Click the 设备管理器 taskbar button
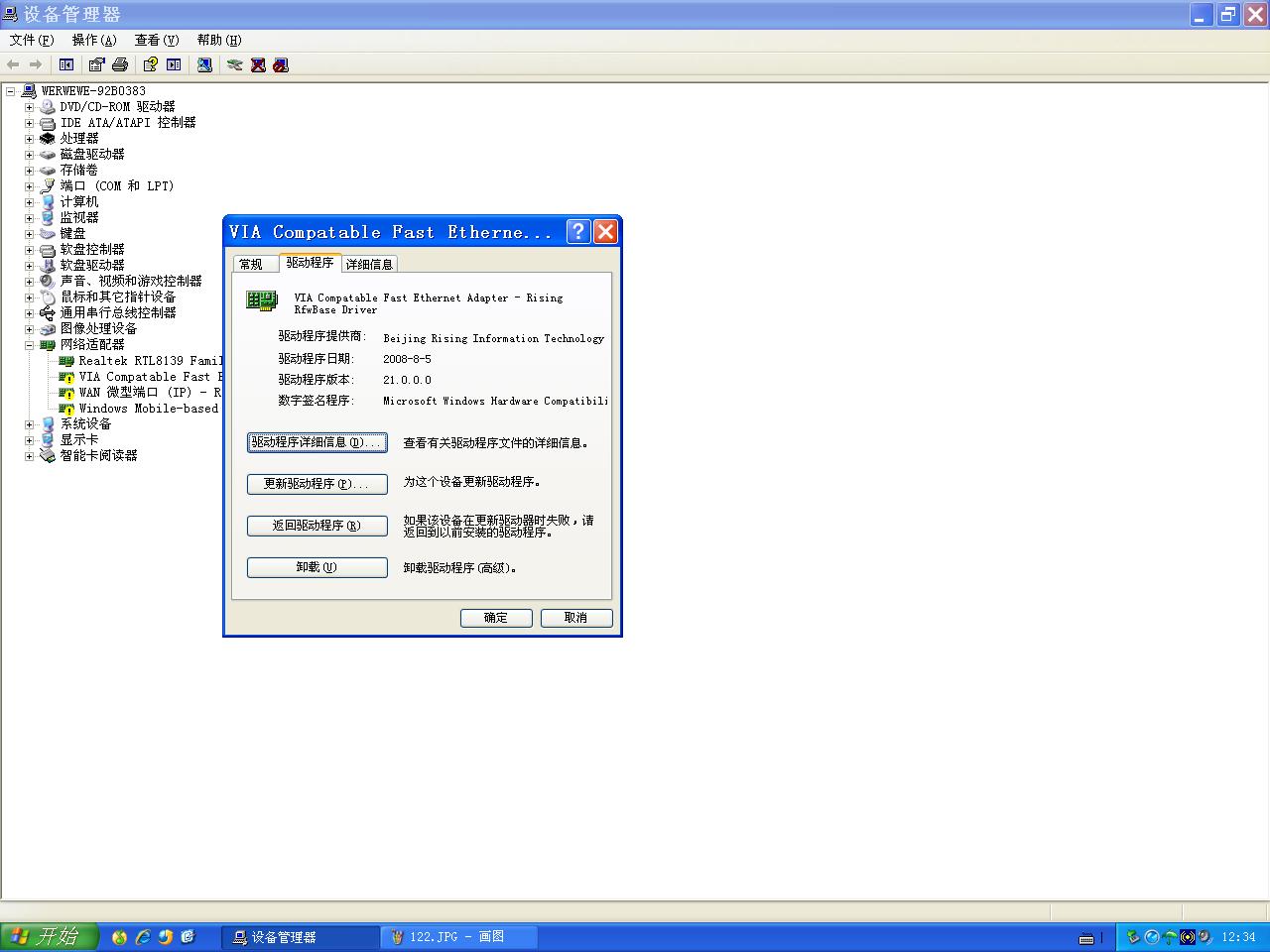Viewport: 1270px width, 952px height. (x=300, y=936)
